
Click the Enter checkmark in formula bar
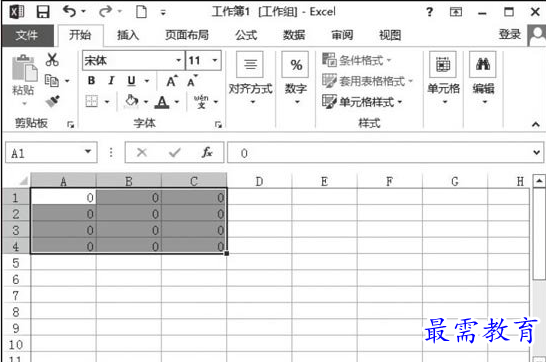click(x=175, y=152)
